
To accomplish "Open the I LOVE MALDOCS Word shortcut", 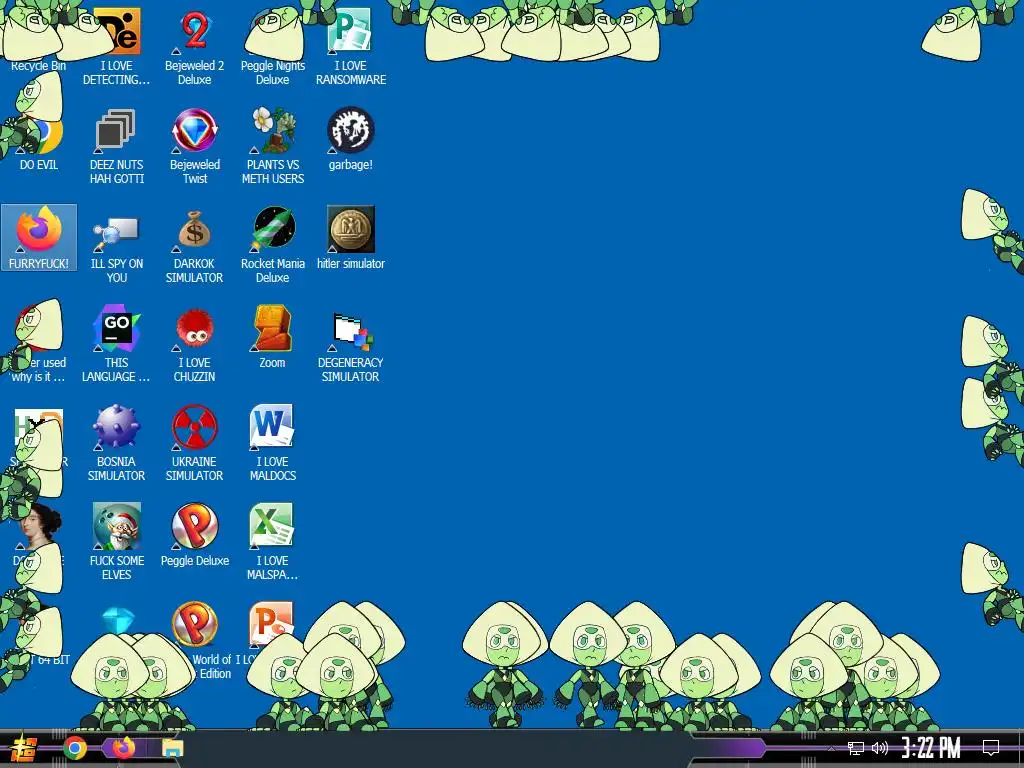I will coord(273,443).
